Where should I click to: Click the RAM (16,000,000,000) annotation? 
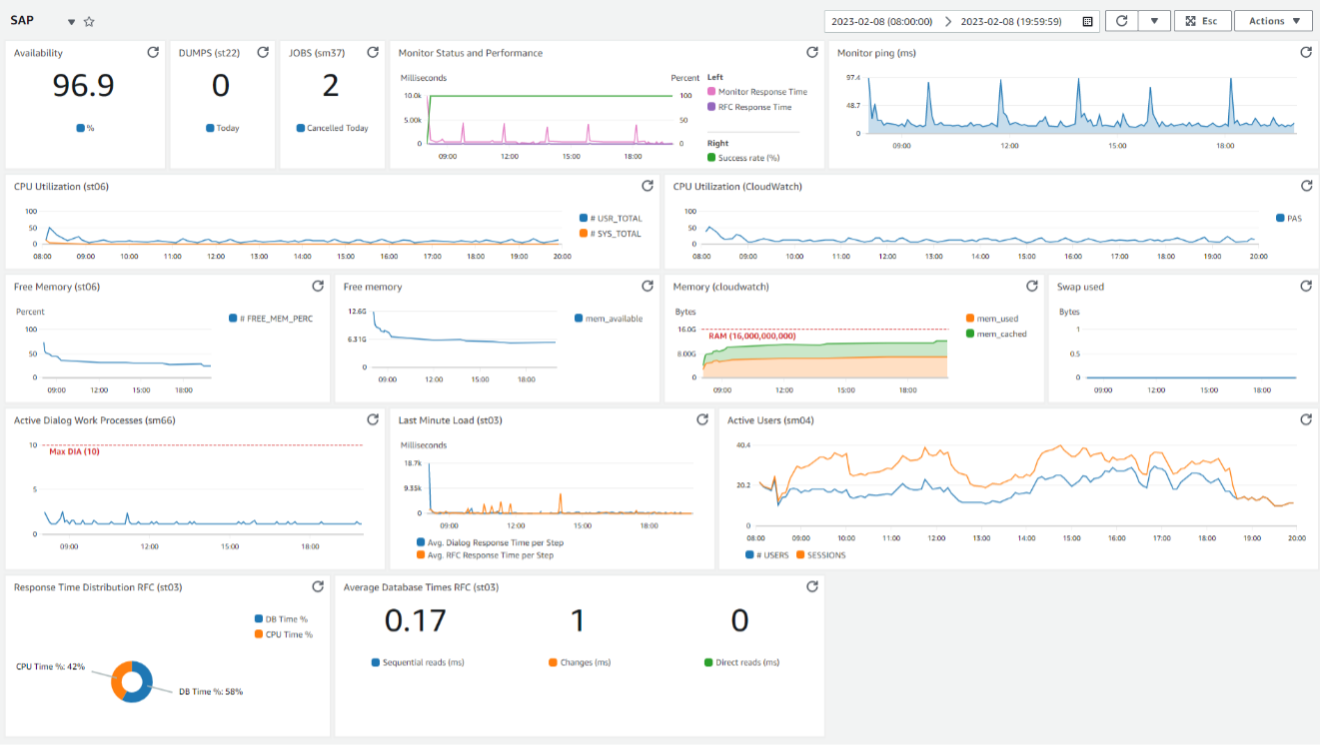coord(752,336)
